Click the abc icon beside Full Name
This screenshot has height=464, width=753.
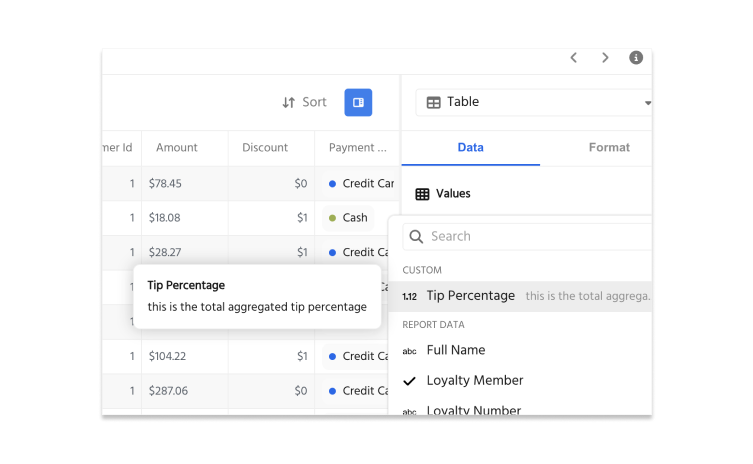tap(410, 351)
